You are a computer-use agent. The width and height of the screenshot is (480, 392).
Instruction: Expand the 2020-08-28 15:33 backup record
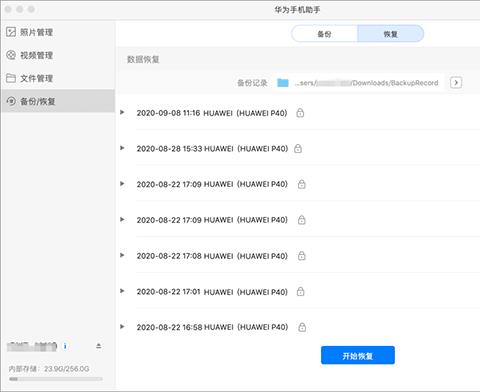click(122, 148)
